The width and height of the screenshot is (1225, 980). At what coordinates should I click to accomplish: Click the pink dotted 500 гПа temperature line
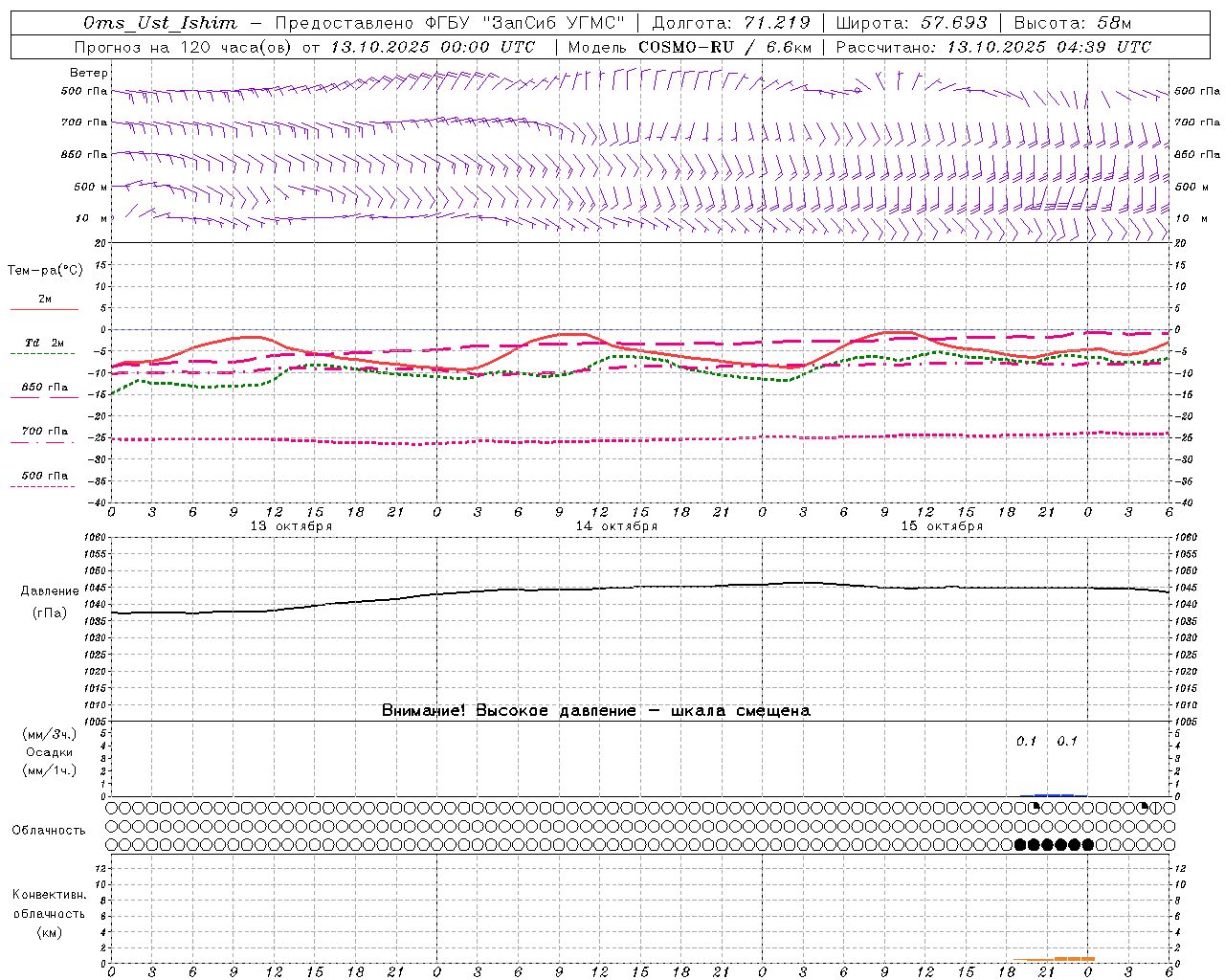click(x=639, y=440)
